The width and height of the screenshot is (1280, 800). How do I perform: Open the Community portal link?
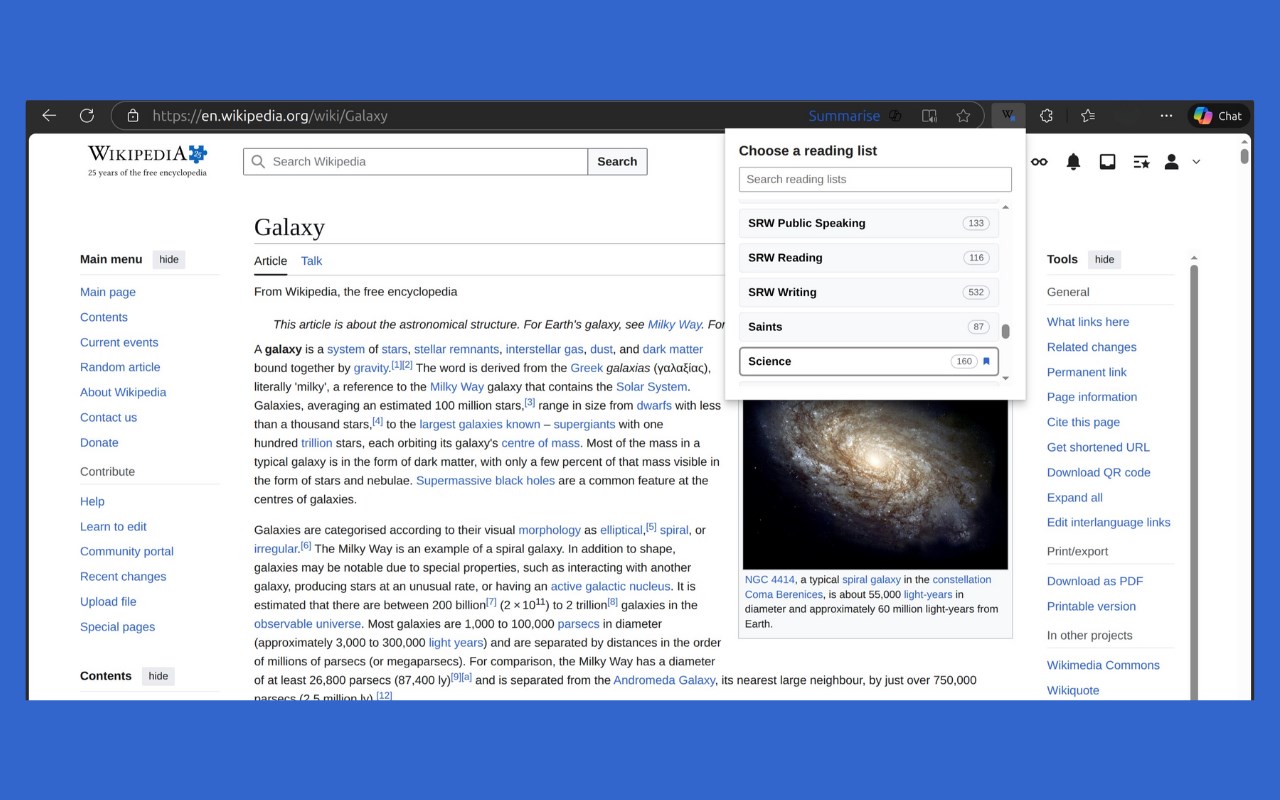(x=127, y=551)
